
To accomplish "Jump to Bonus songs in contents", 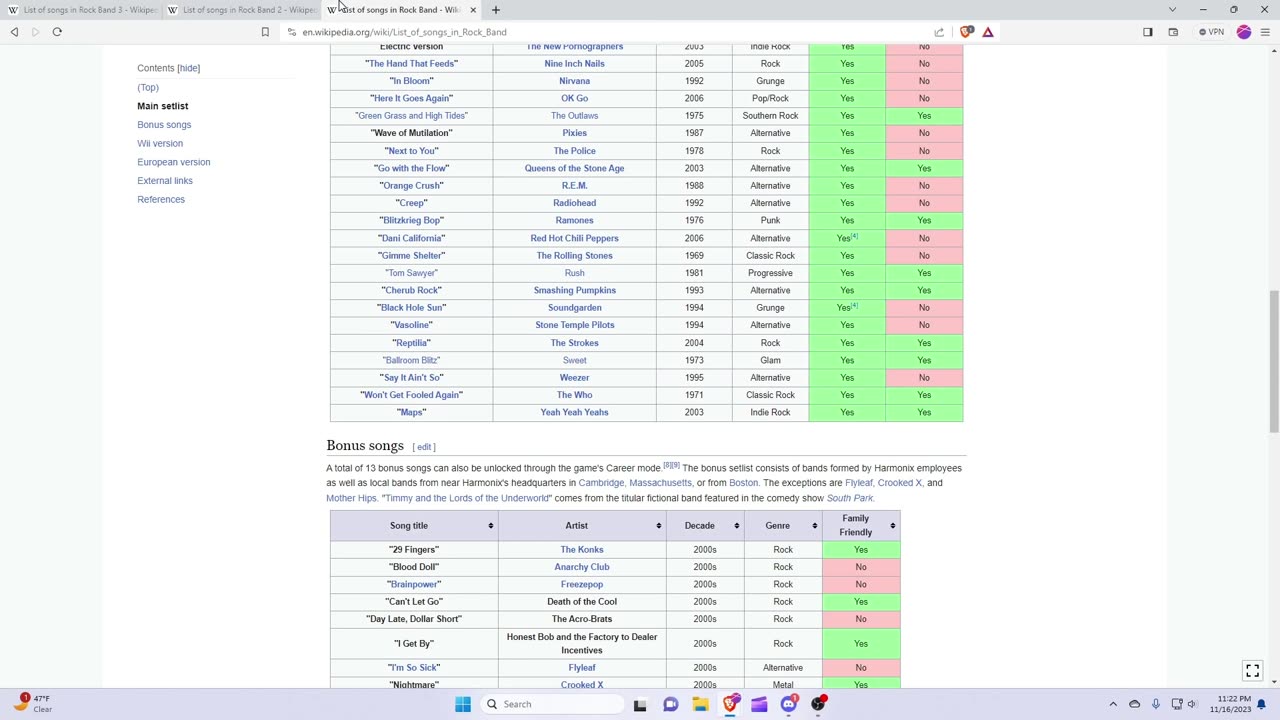I will click(x=164, y=125).
